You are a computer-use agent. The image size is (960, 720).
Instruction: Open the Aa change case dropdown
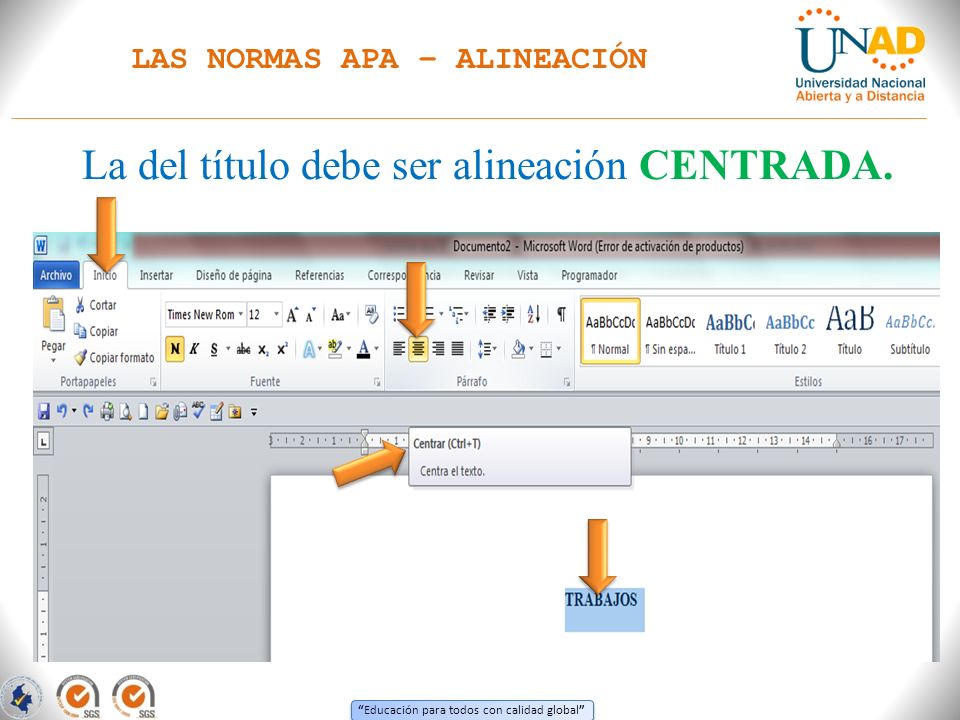click(340, 315)
